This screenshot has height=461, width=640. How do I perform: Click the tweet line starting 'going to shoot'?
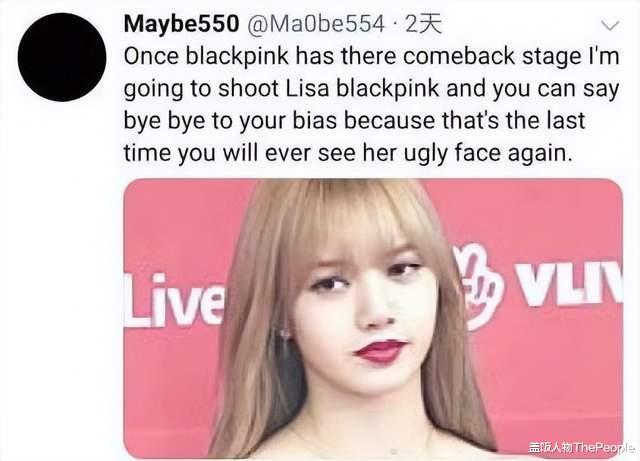pos(371,89)
